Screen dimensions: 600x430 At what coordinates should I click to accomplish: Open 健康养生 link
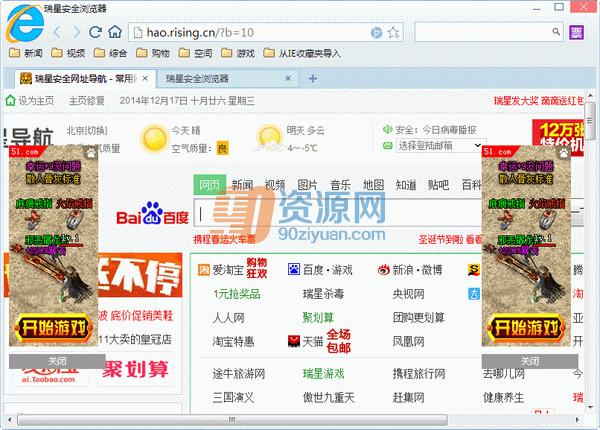point(503,397)
